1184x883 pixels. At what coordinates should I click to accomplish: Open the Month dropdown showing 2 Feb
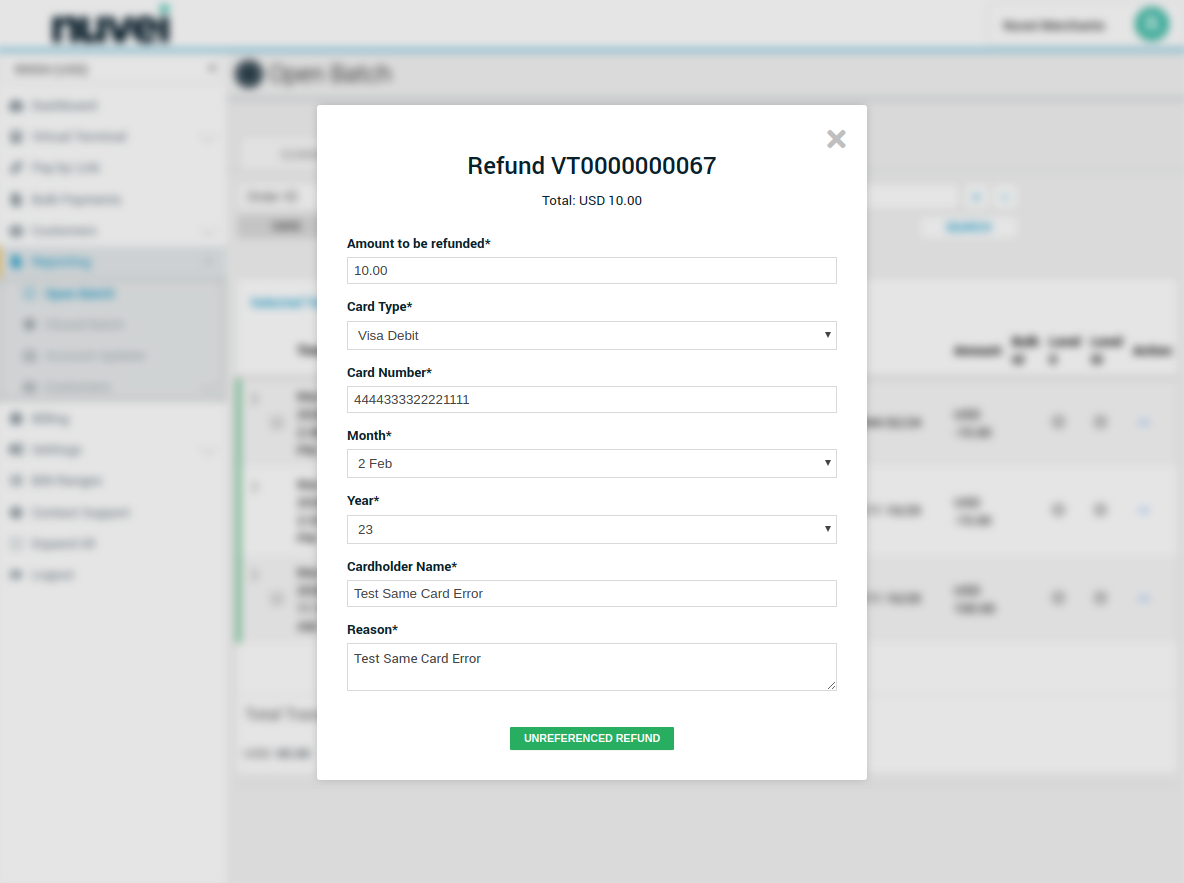[x=591, y=464]
